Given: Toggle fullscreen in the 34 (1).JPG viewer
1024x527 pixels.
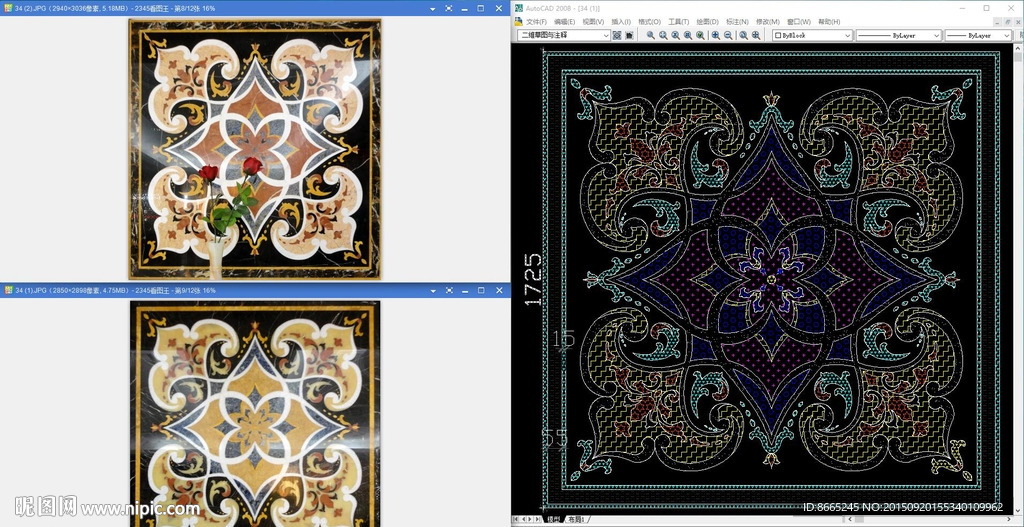Looking at the screenshot, I should point(449,290).
